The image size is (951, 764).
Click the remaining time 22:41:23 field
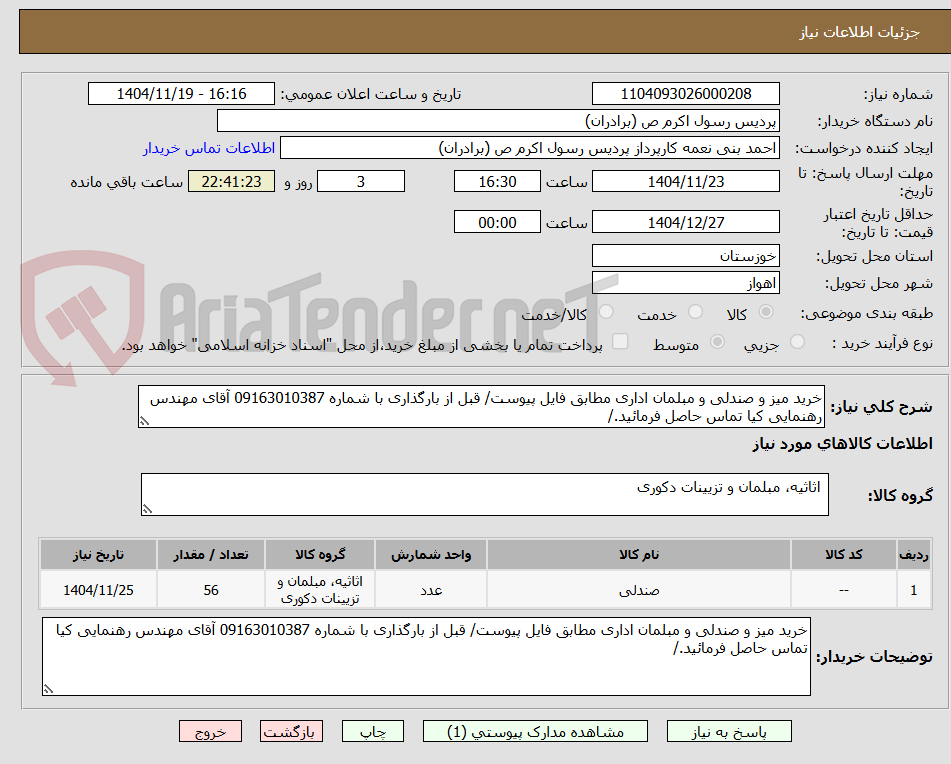pyautogui.click(x=231, y=181)
